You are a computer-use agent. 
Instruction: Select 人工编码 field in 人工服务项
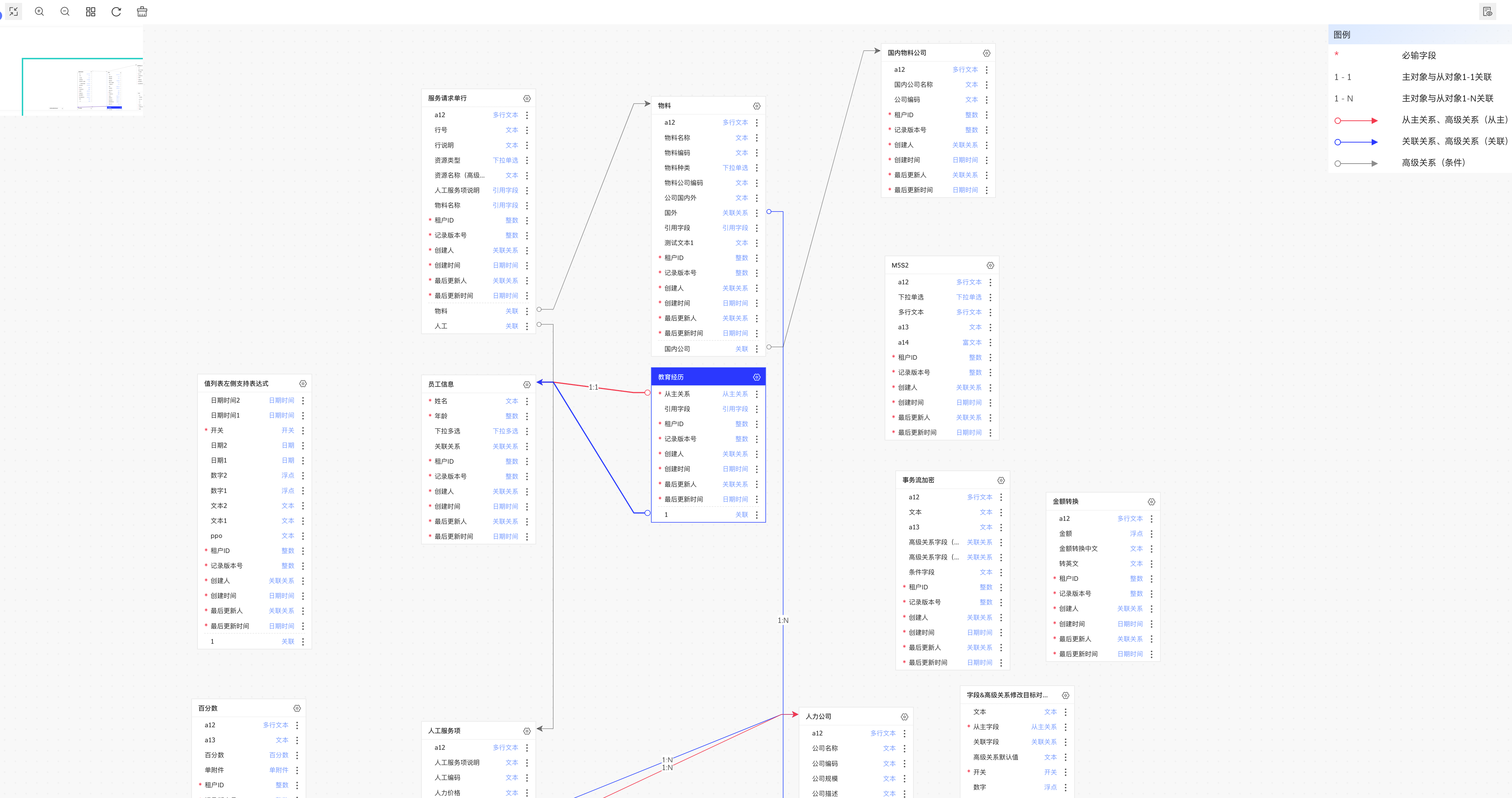[x=479, y=777]
